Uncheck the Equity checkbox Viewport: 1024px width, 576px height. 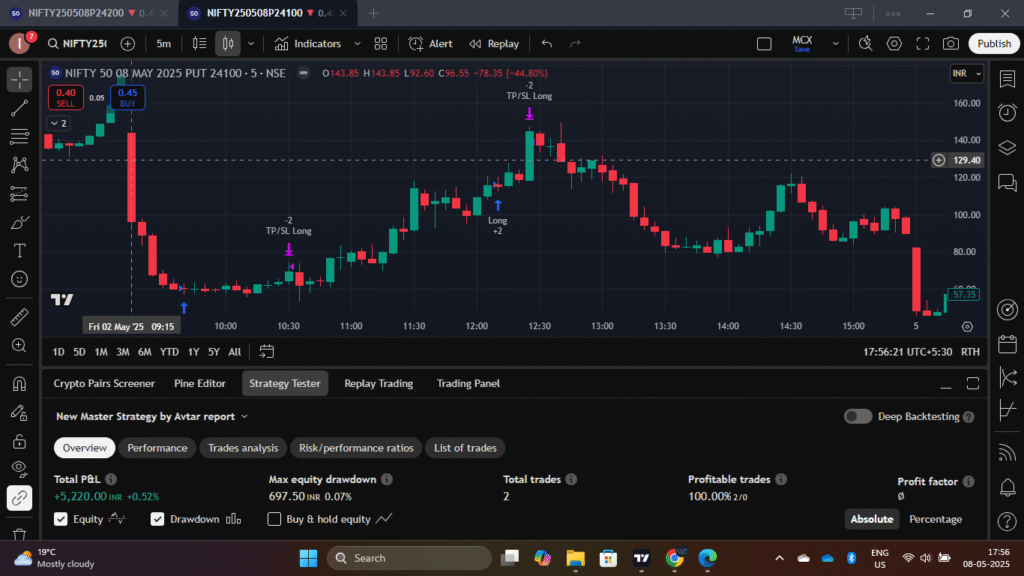(x=61, y=519)
